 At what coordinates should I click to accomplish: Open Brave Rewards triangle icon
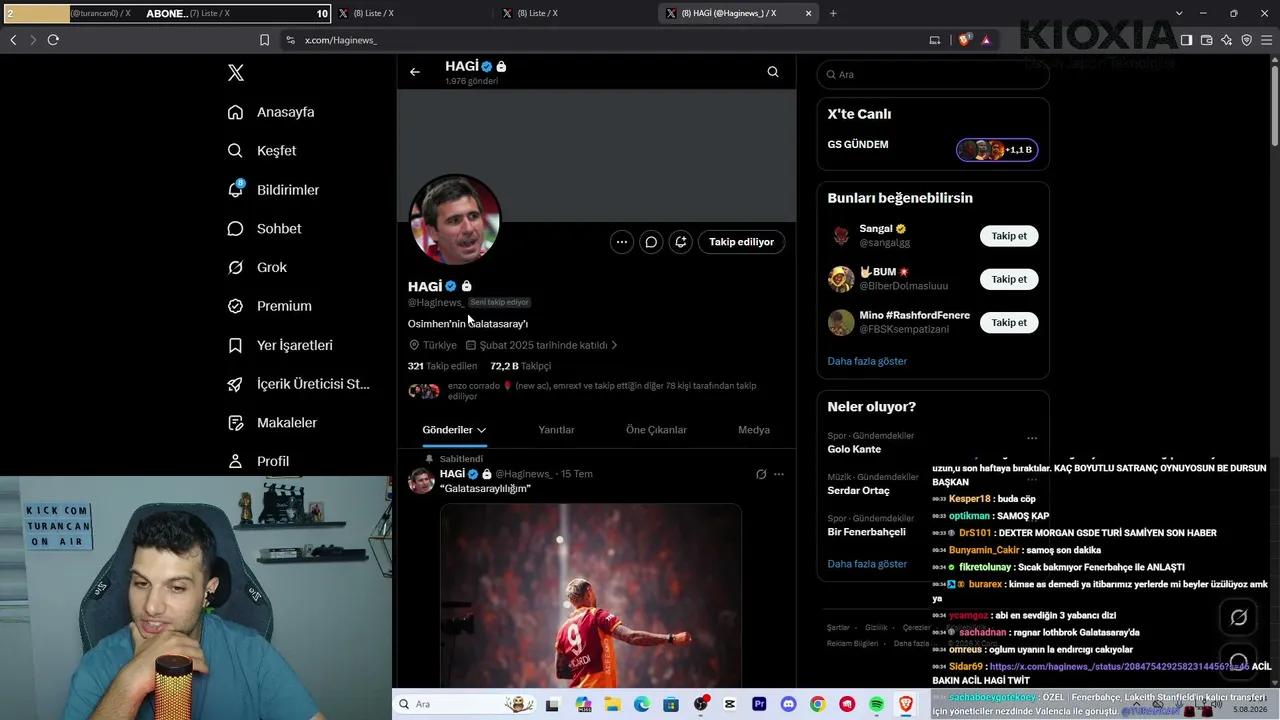coord(986,40)
